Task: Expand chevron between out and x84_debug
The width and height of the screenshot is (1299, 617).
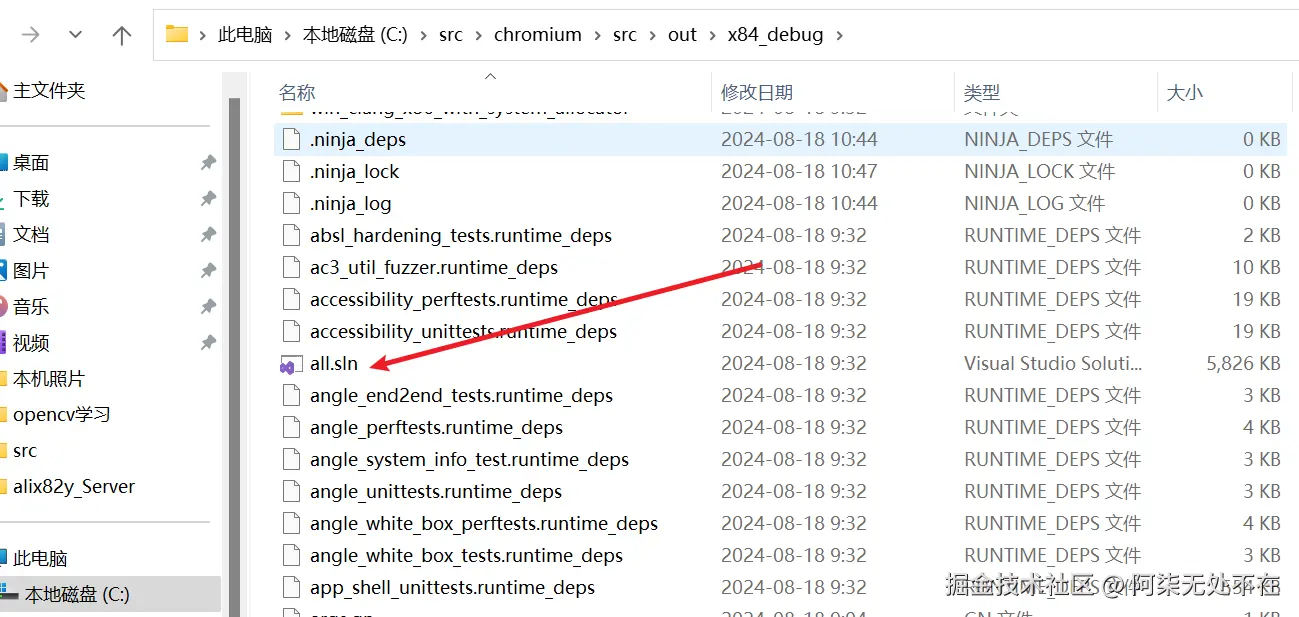Action: (712, 35)
